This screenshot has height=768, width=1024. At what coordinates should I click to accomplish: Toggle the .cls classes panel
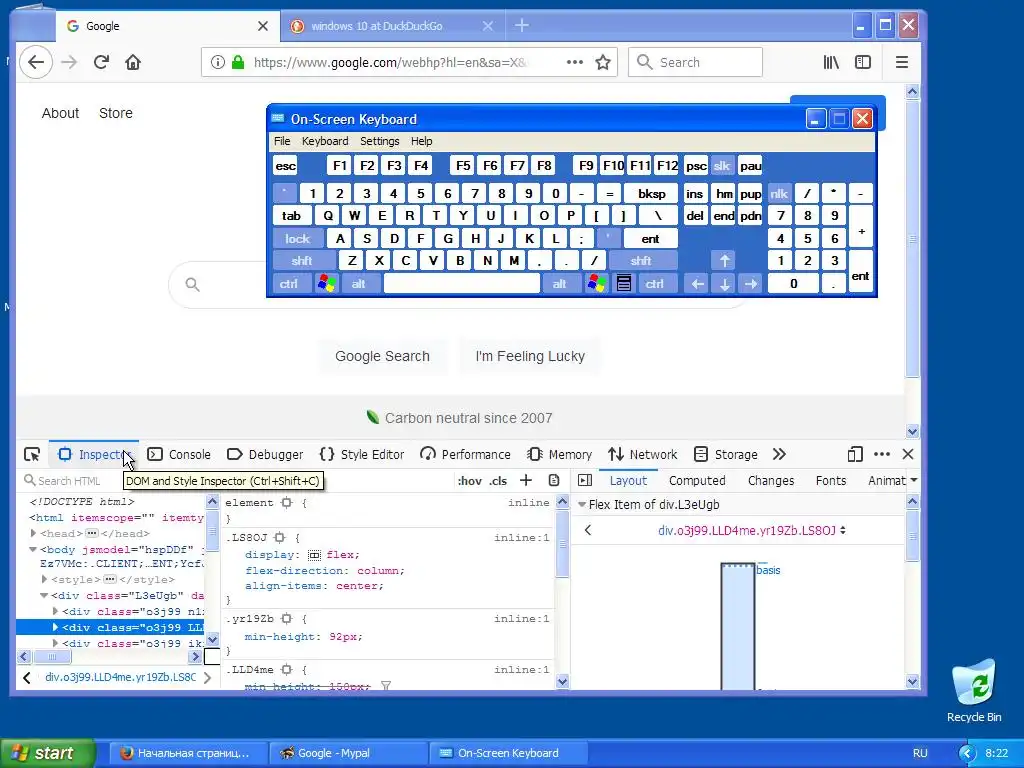(498, 481)
